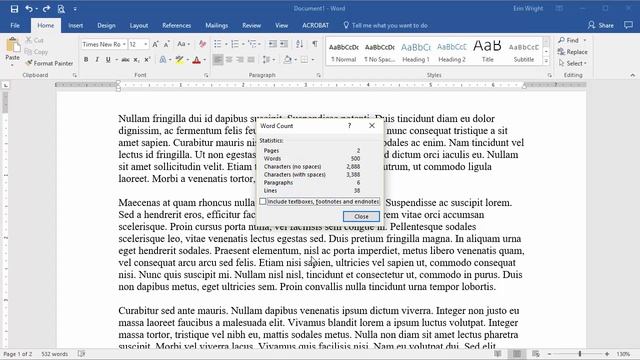Open Paragraph dialog box launcher
Screen dimensions: 640x360
318,76
